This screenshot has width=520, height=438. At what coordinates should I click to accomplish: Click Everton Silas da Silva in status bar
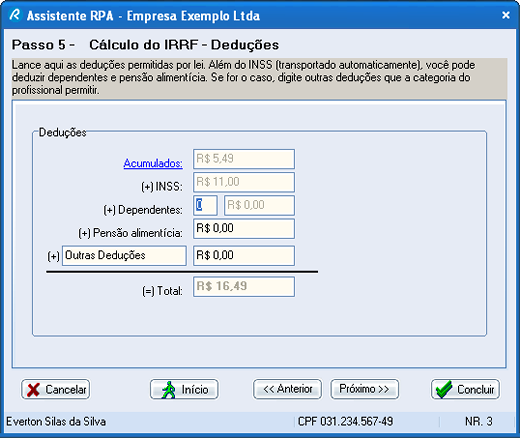tap(56, 422)
